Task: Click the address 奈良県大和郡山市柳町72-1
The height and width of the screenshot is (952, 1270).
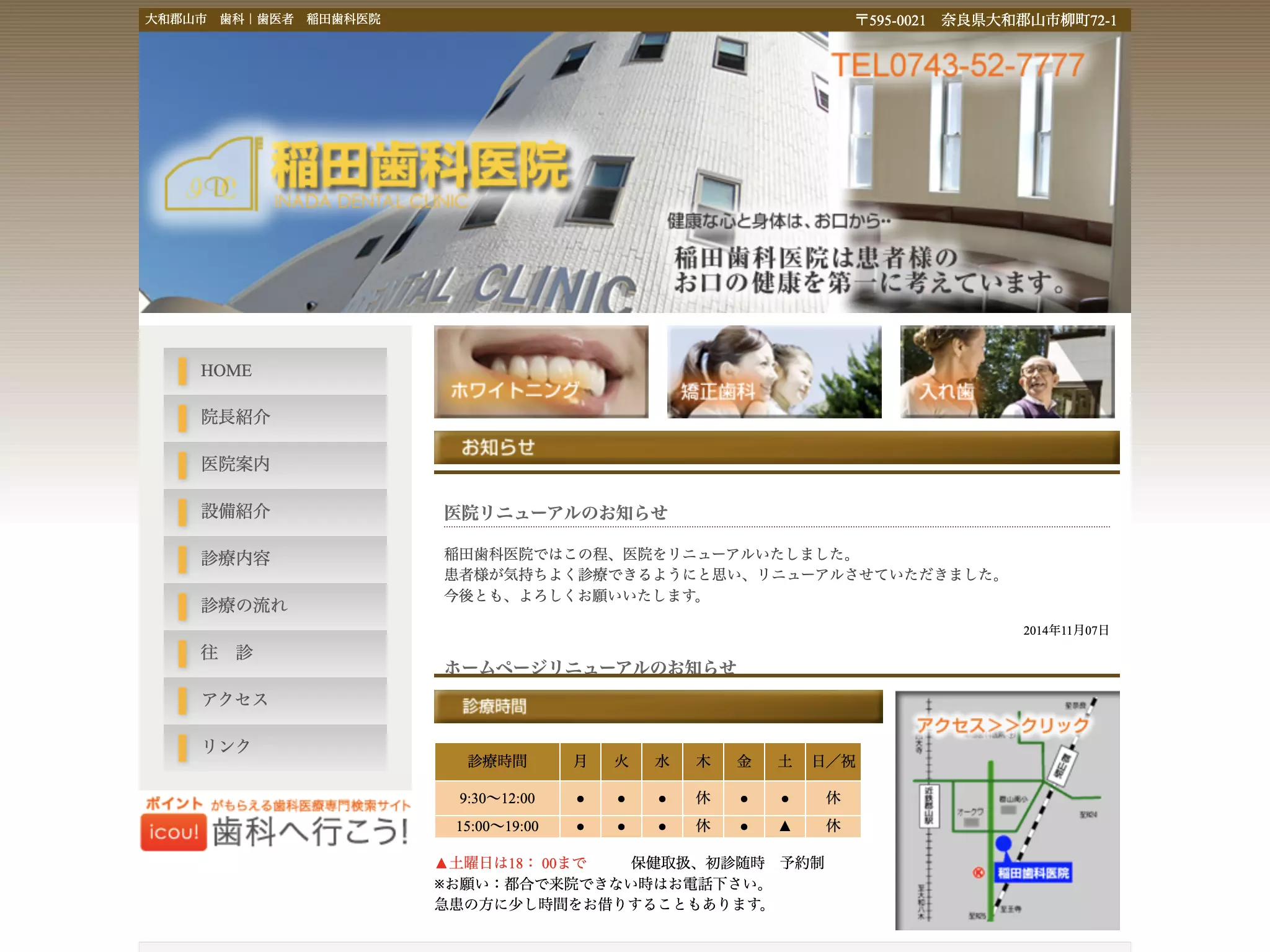Action: pos(1029,20)
